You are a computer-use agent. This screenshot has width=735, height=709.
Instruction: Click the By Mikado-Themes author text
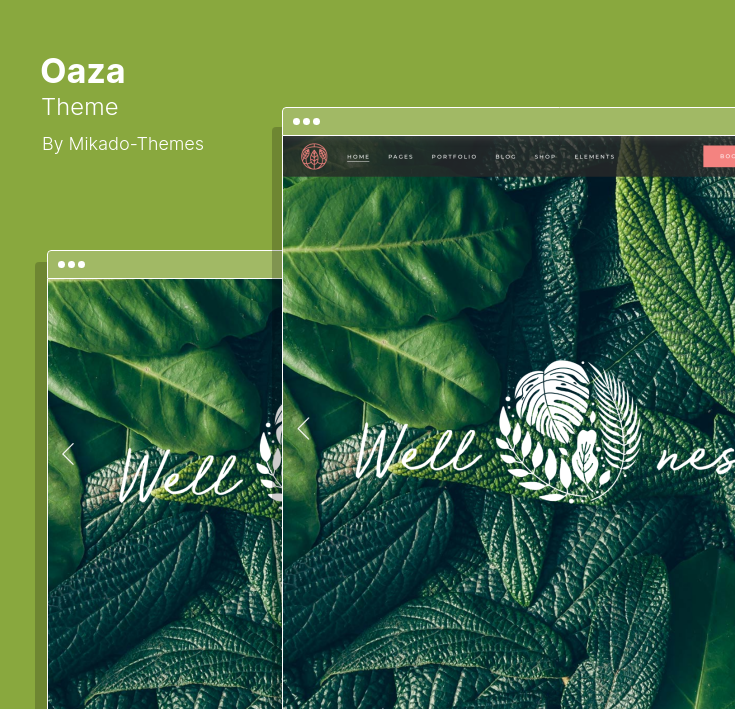click(123, 144)
